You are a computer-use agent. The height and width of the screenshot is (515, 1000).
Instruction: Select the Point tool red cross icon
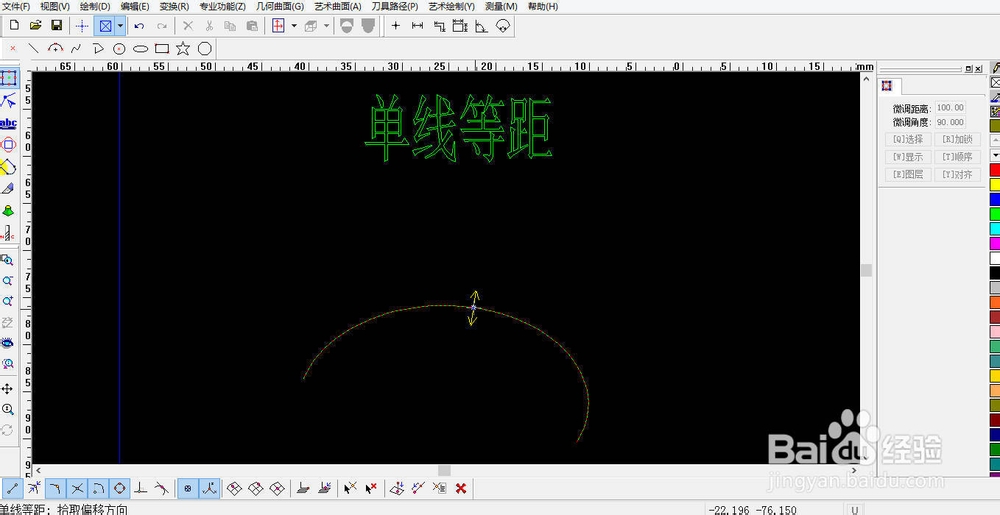coord(13,48)
